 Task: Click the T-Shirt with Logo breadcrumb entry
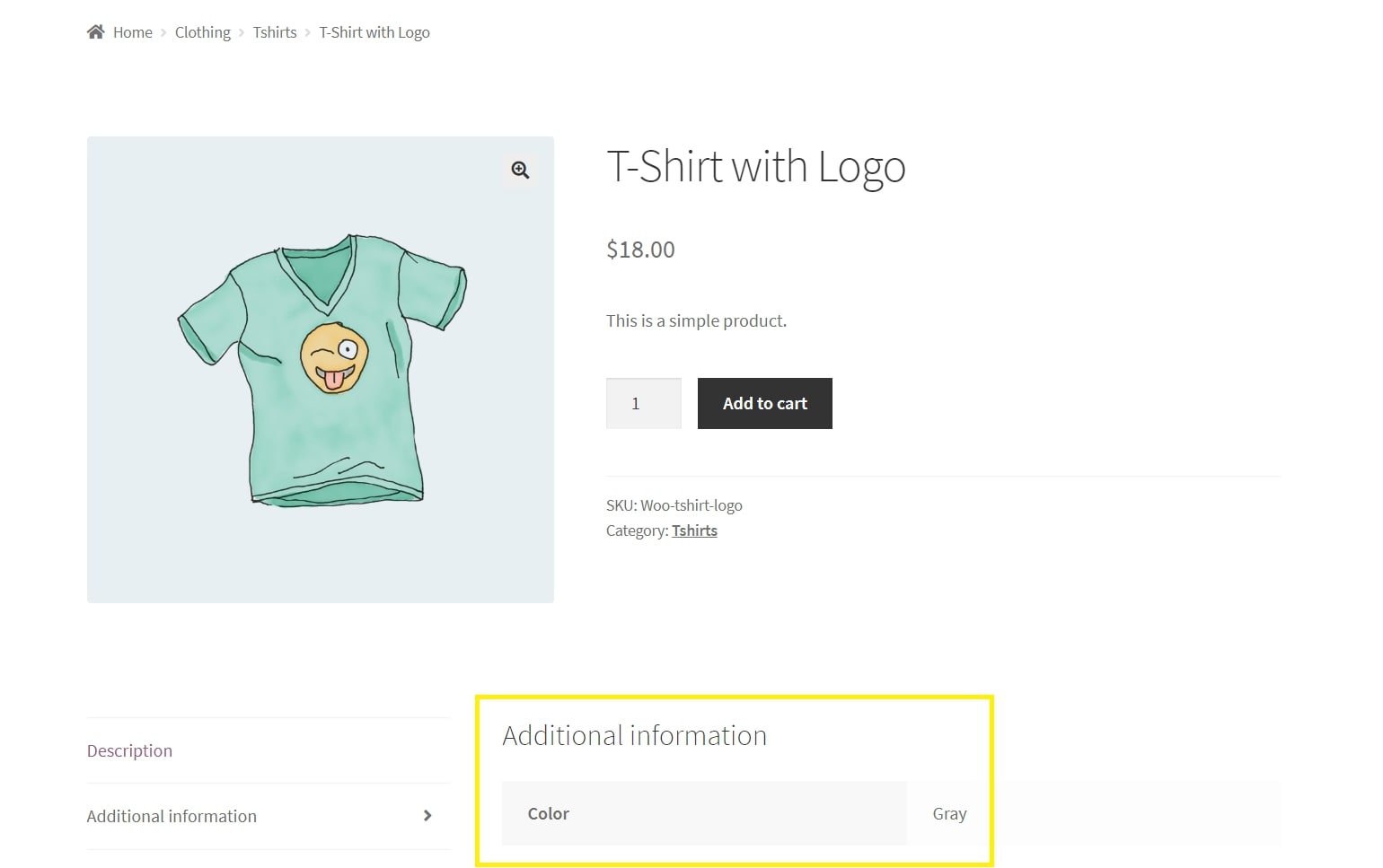click(374, 31)
